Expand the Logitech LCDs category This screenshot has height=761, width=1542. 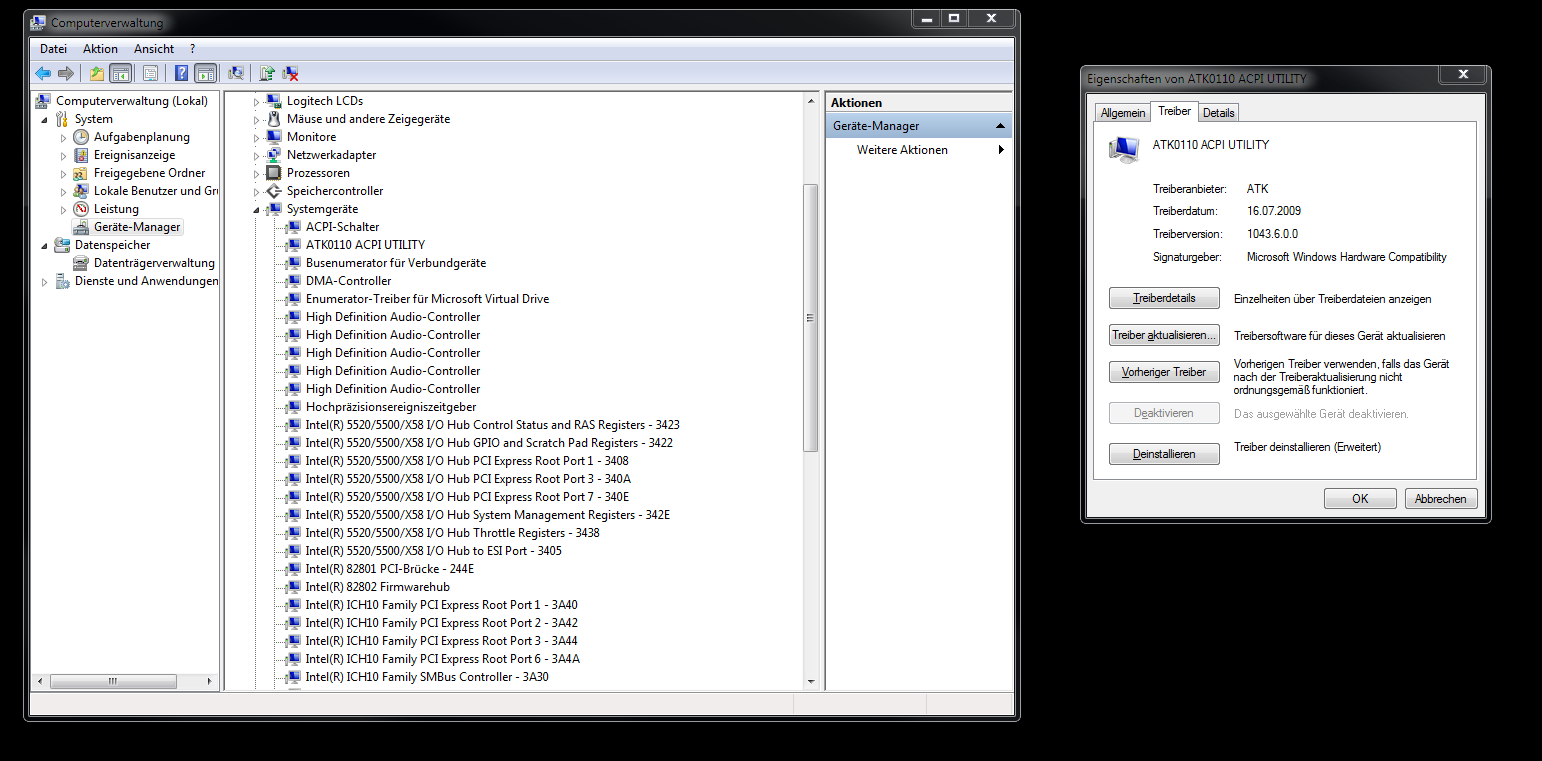click(256, 101)
